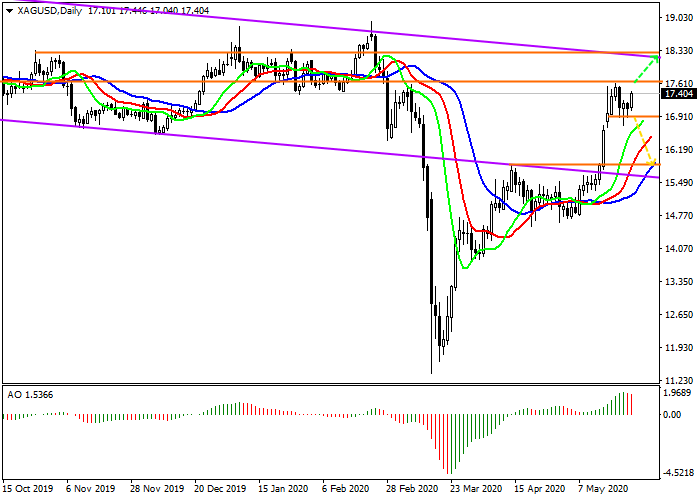Click the 18.330 price axis label
Viewport: 700px width, 500px height.
click(x=679, y=51)
